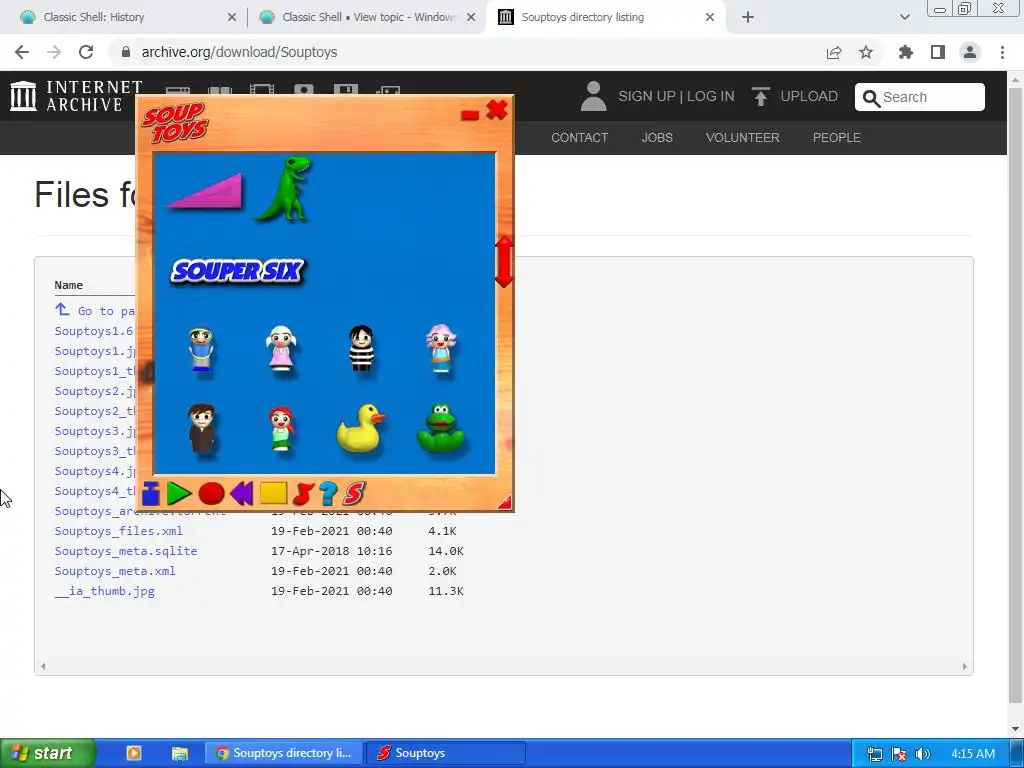Click the Internet Archive search field
Image resolution: width=1024 pixels, height=768 pixels.
tap(920, 97)
